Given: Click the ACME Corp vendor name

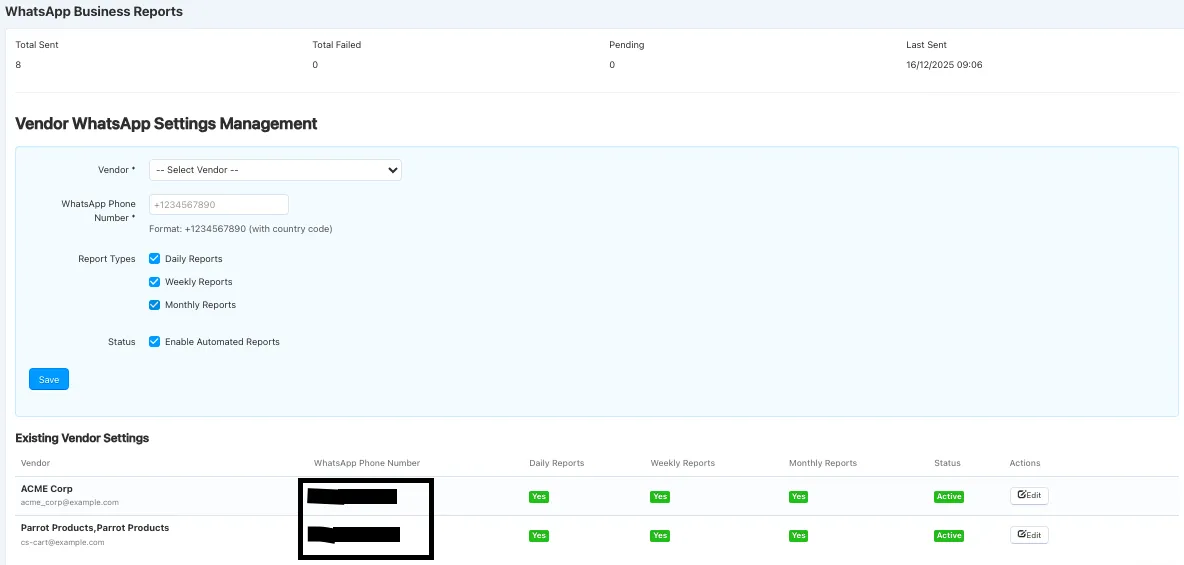Looking at the screenshot, I should [x=47, y=489].
